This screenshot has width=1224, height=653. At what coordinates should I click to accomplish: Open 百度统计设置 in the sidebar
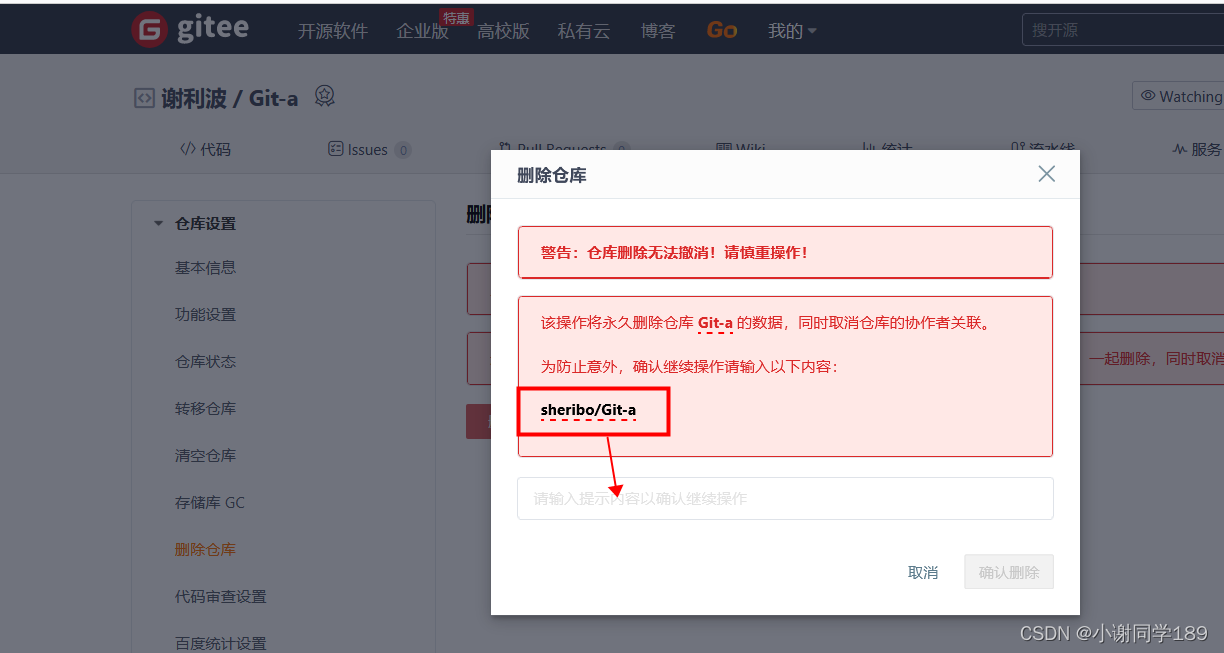(220, 643)
